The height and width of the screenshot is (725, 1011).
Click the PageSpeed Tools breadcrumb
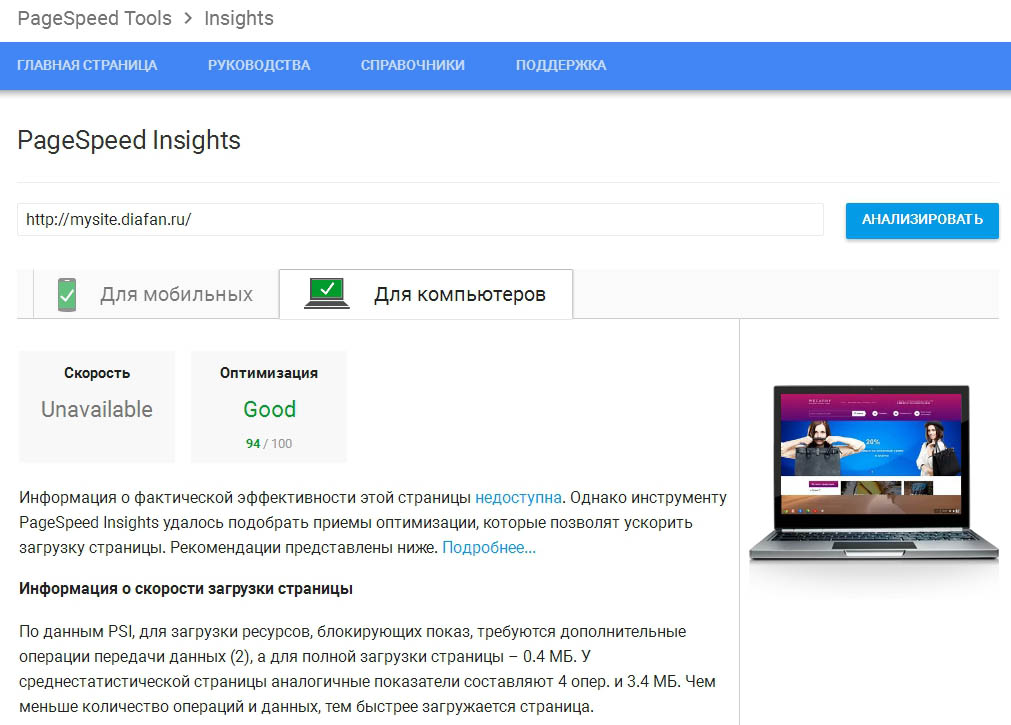click(95, 18)
